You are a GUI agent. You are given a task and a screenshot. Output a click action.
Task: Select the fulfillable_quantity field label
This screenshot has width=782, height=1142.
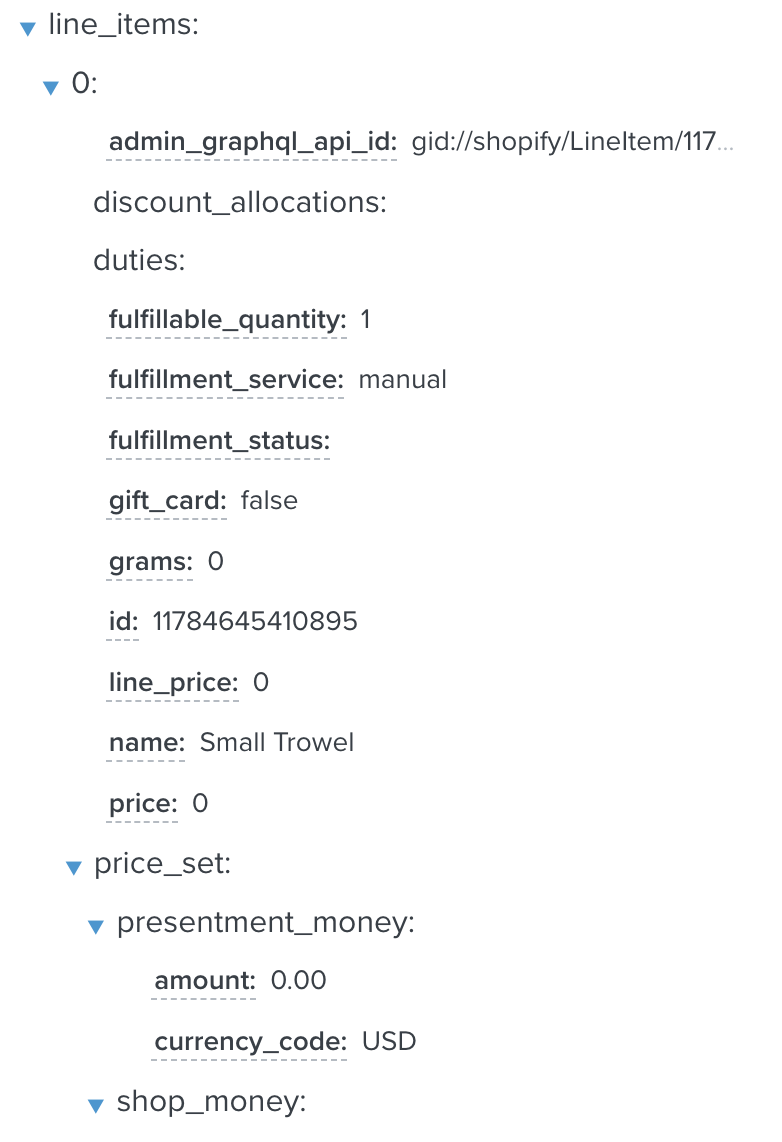[x=226, y=320]
